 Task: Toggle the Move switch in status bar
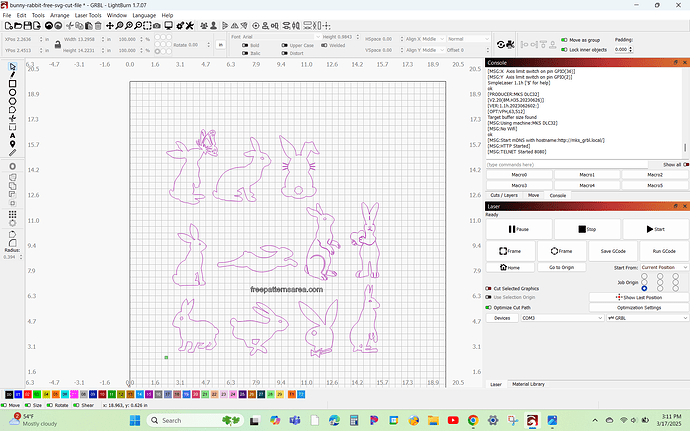click(4, 405)
